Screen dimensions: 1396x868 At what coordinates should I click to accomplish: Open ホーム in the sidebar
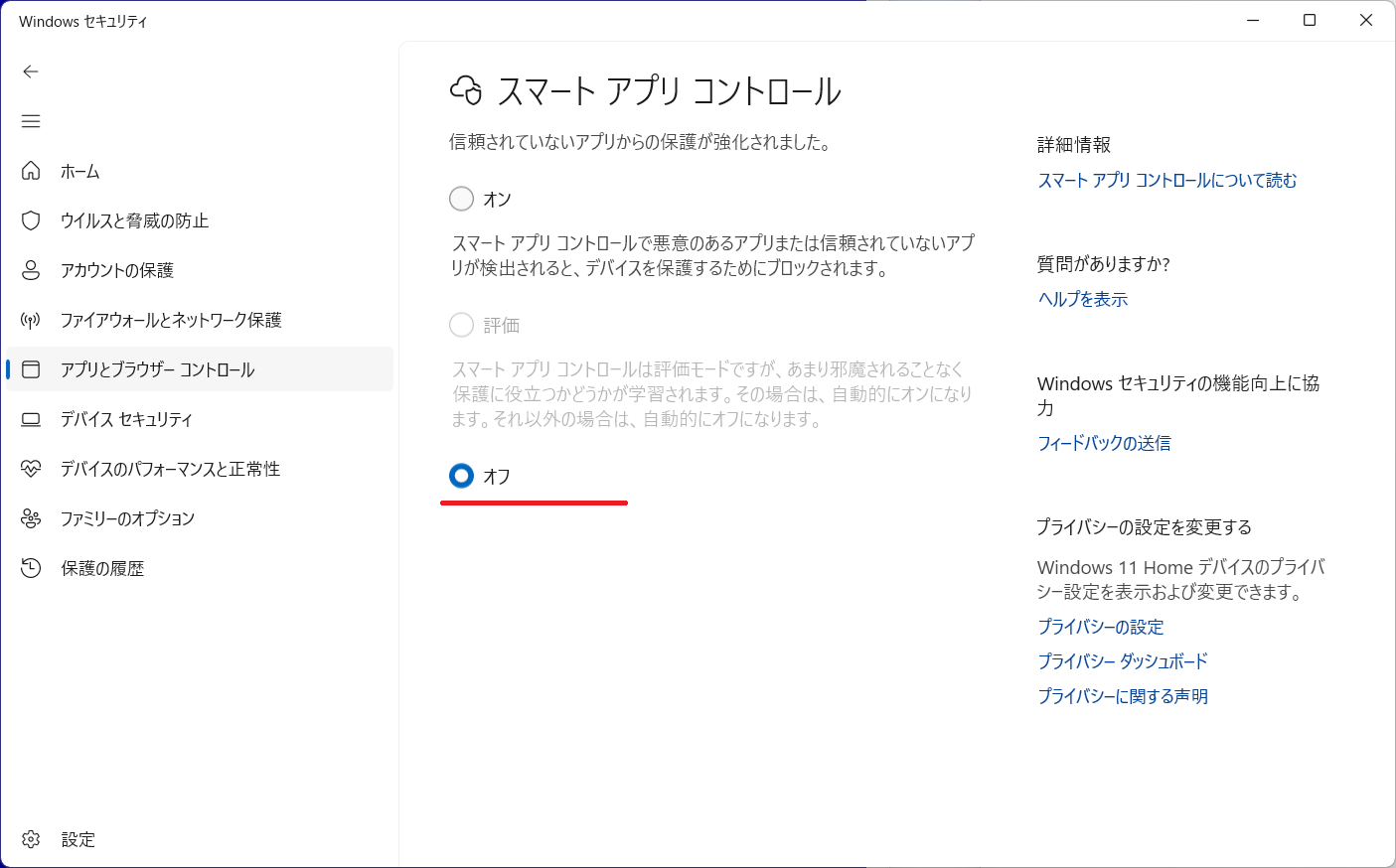tap(200, 171)
